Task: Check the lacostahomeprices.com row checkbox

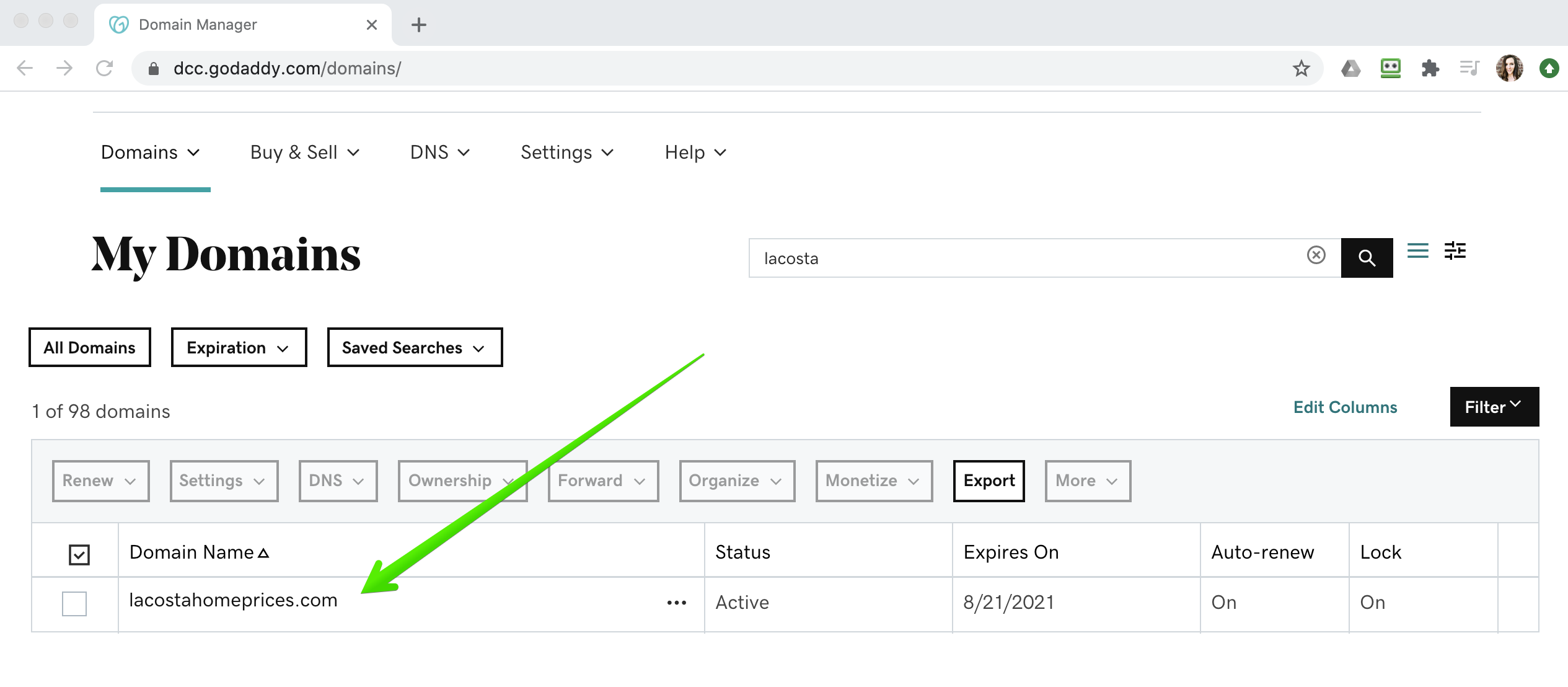Action: [74, 603]
